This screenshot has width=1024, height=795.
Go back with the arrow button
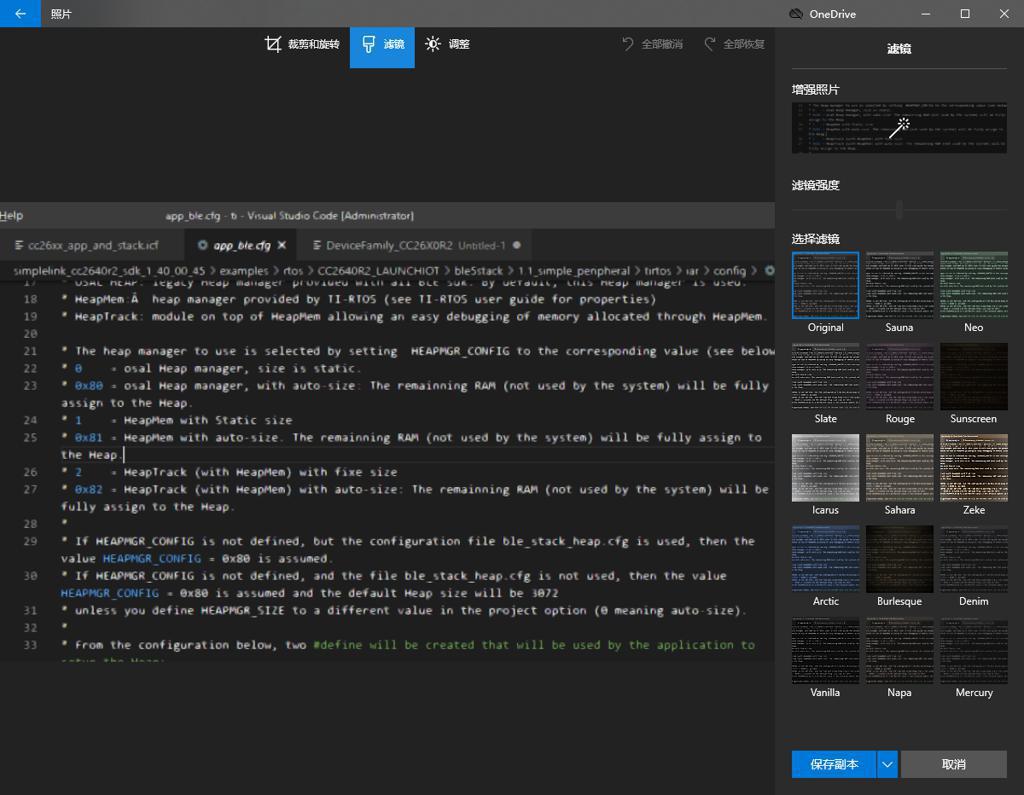coord(20,13)
